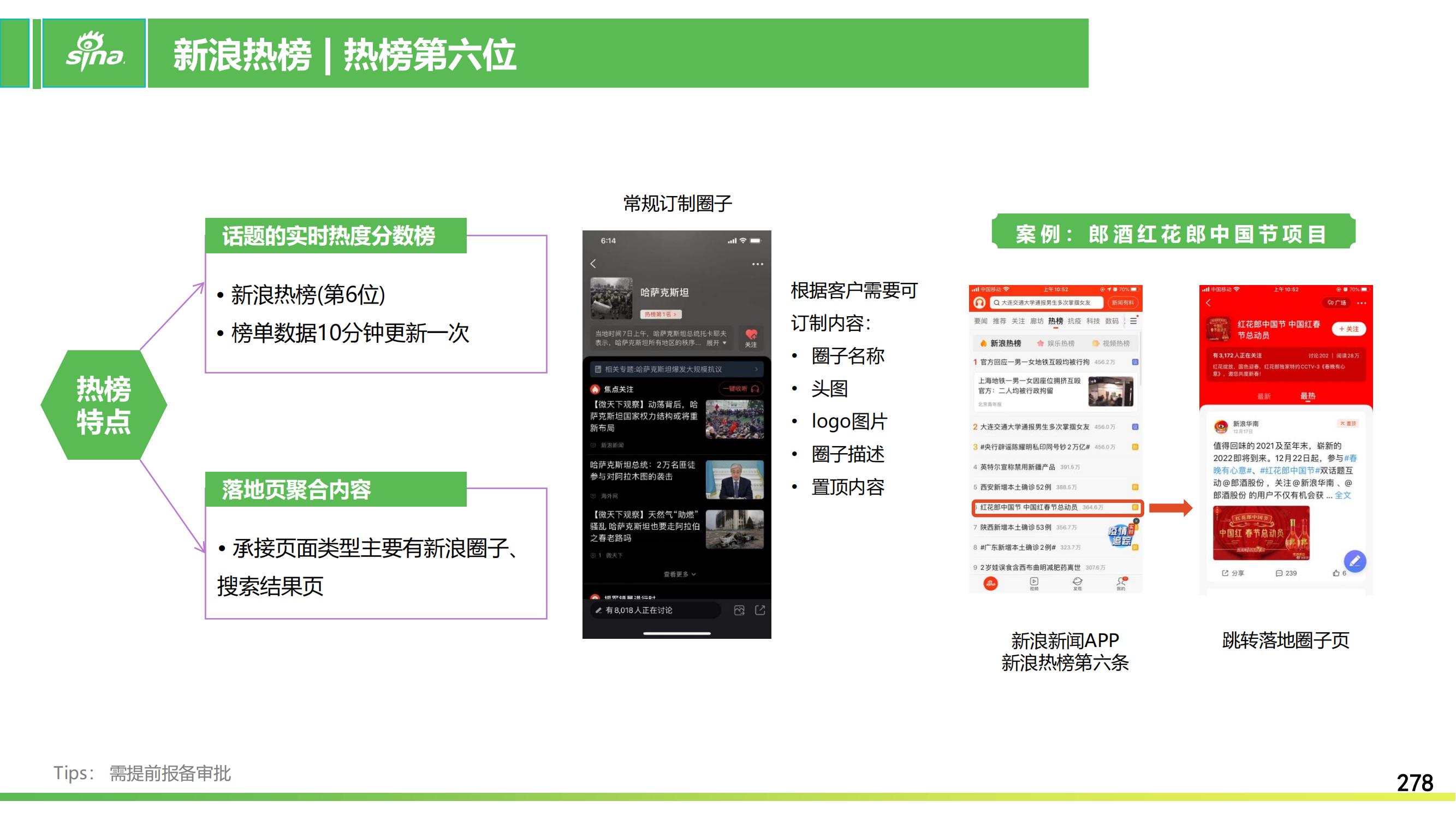Click the search box with 大连交通大学 query
This screenshot has width=1456, height=819.
point(1045,302)
